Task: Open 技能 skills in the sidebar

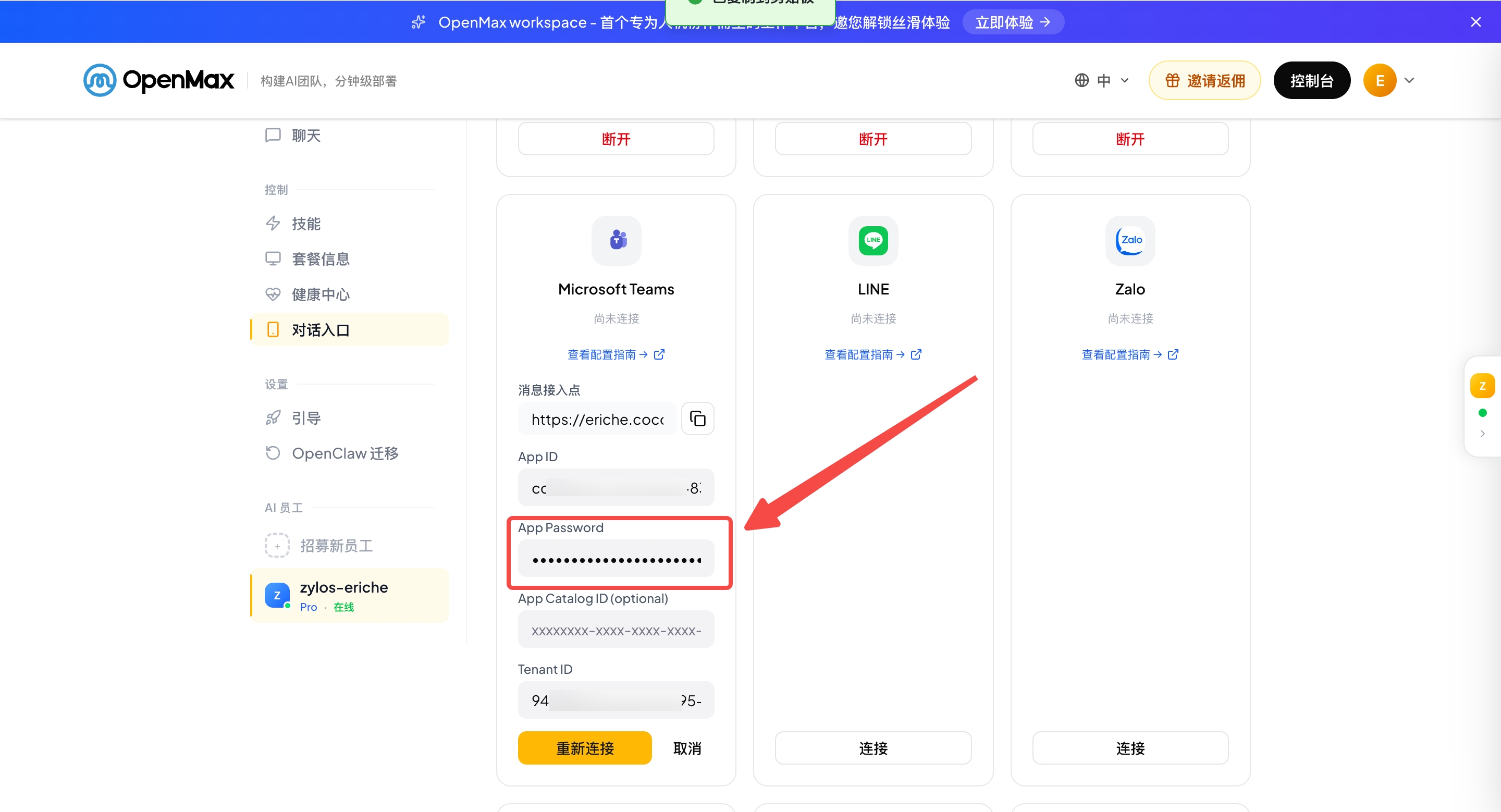Action: (x=350, y=223)
